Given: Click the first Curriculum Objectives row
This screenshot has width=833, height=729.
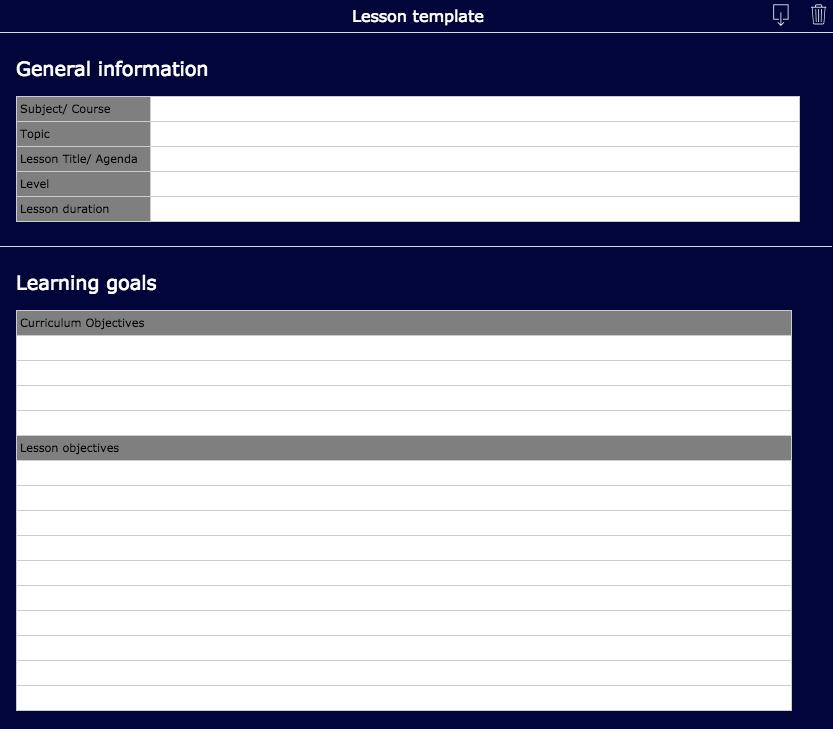Looking at the screenshot, I should click(404, 348).
